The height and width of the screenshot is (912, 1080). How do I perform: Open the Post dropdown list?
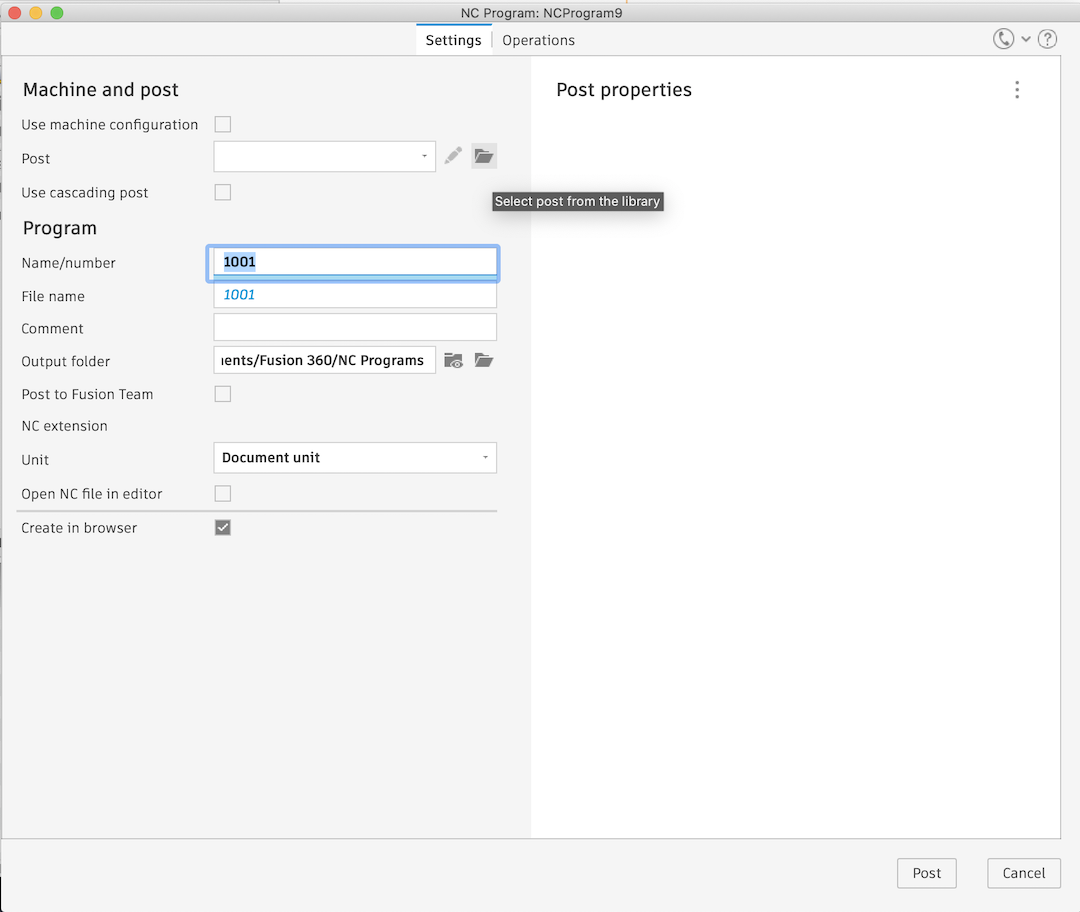coord(324,157)
